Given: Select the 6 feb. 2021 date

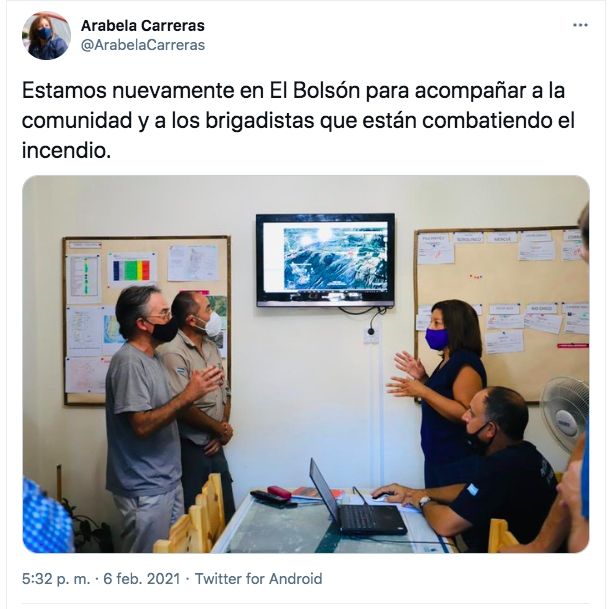Looking at the screenshot, I should coord(142,579).
